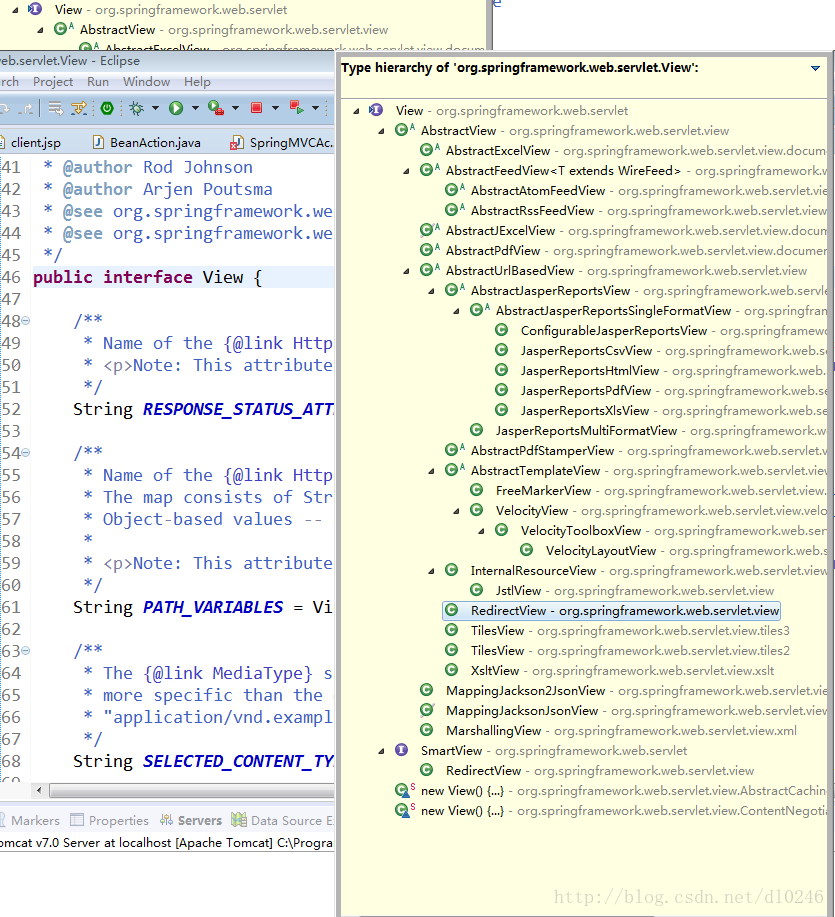835x917 pixels.
Task: Collapse the AbstractTemplateView node
Action: [432, 471]
